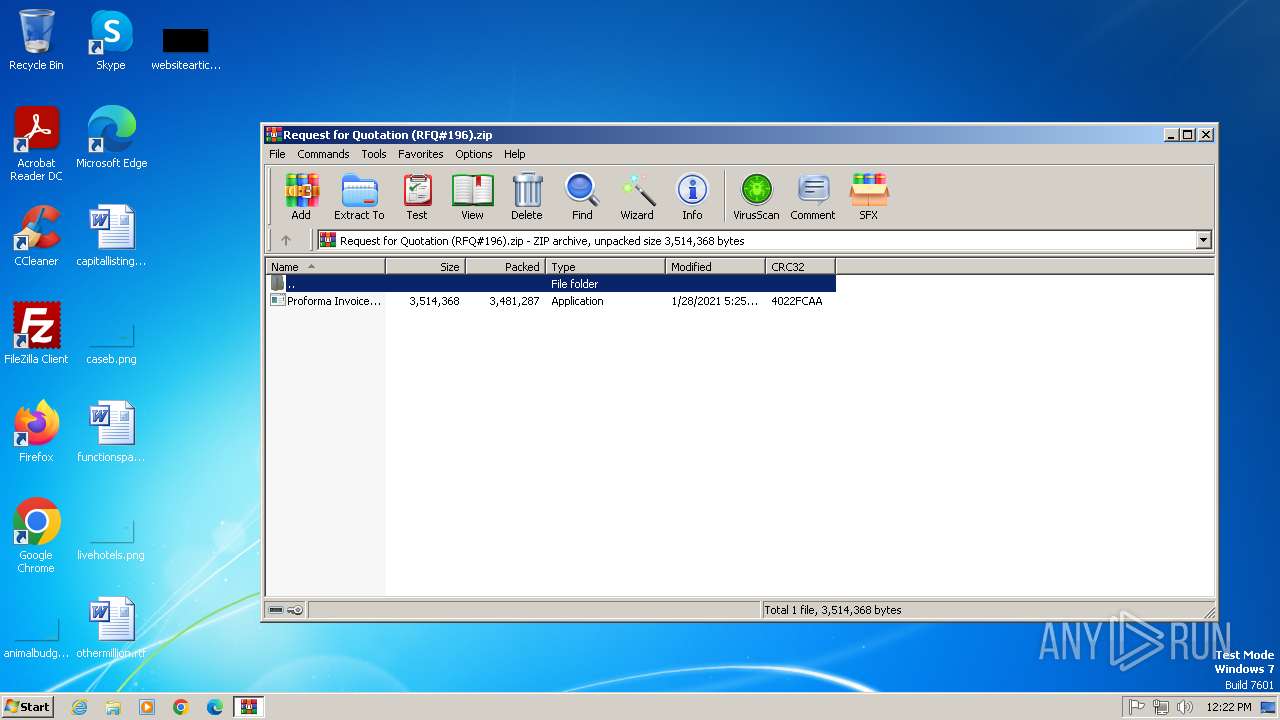Open the File menu

point(277,154)
